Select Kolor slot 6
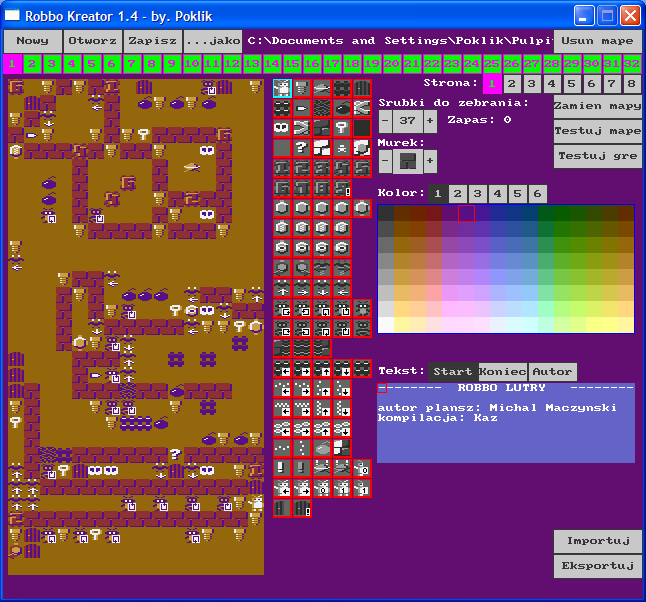 pyautogui.click(x=537, y=193)
